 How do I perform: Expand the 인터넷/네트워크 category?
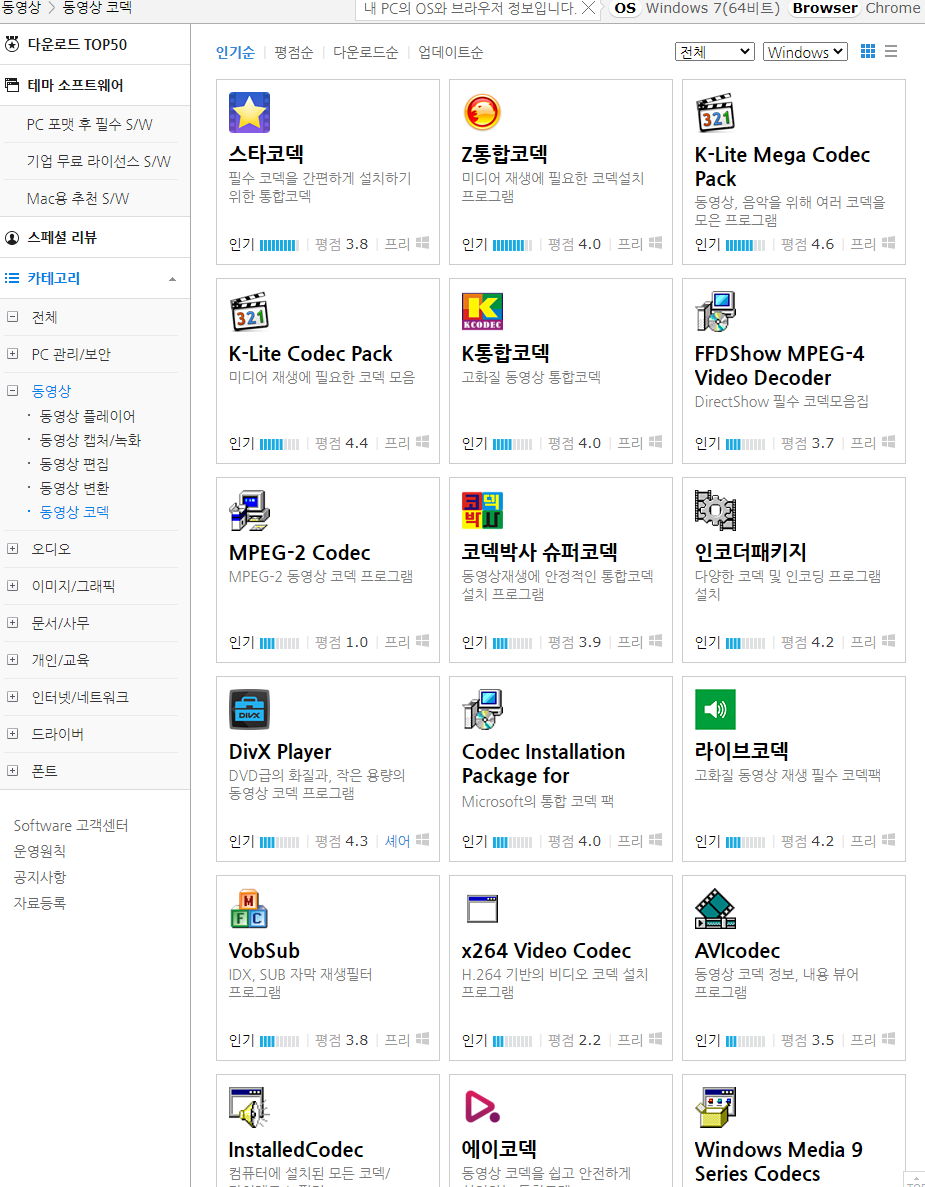pyautogui.click(x=12, y=697)
